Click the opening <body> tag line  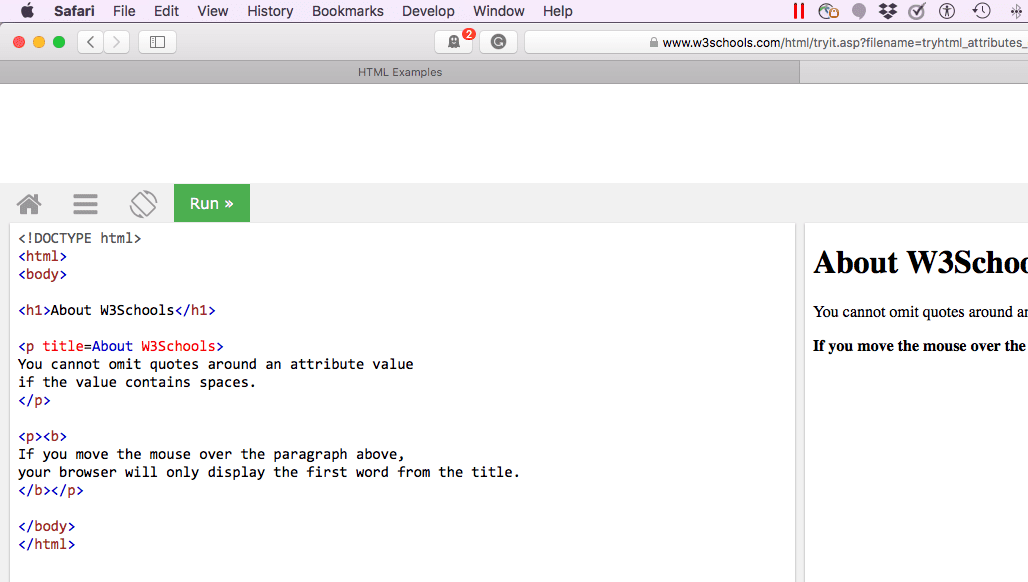[43, 274]
